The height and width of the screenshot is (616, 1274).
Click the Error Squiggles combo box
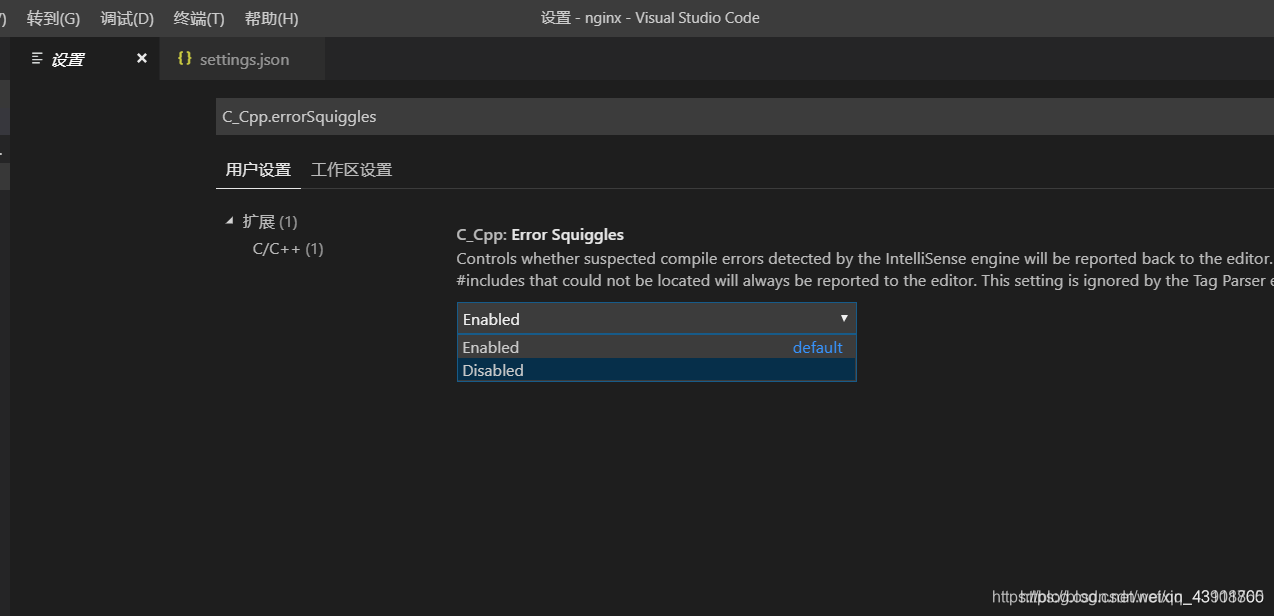(x=640, y=319)
